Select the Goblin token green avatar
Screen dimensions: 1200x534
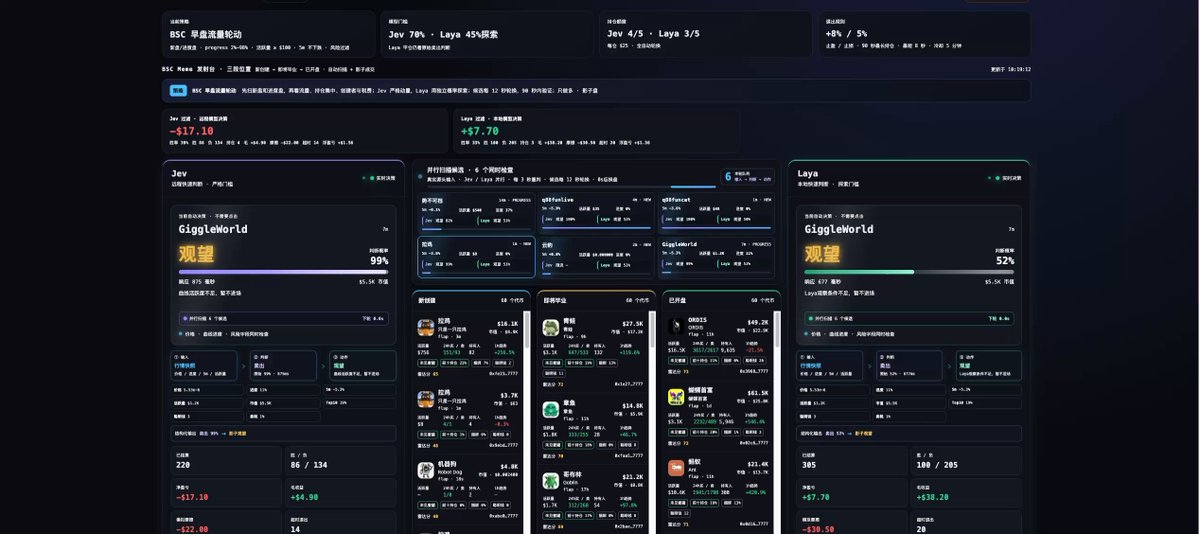pyautogui.click(x=550, y=480)
